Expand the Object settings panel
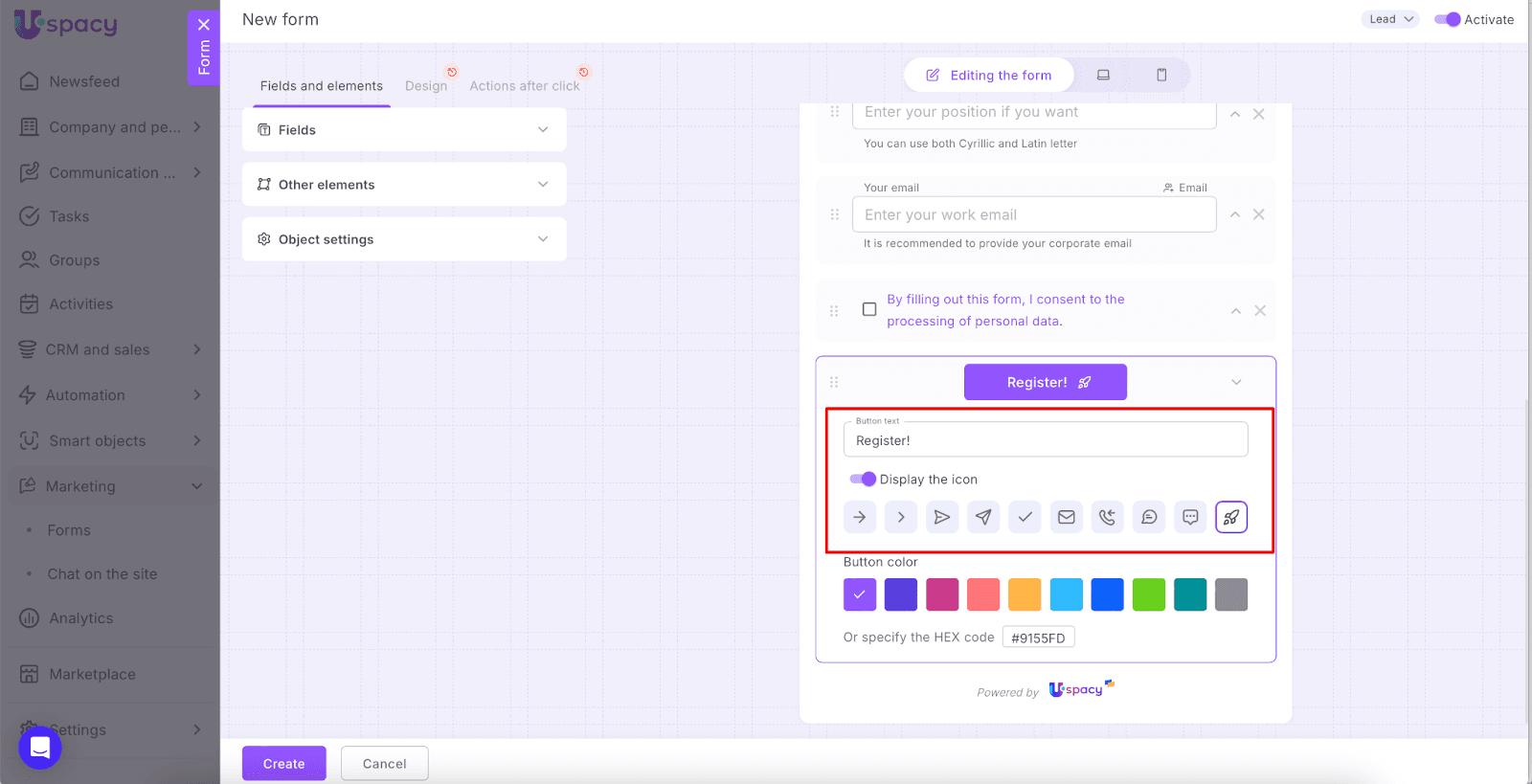The height and width of the screenshot is (784, 1532). coord(404,239)
